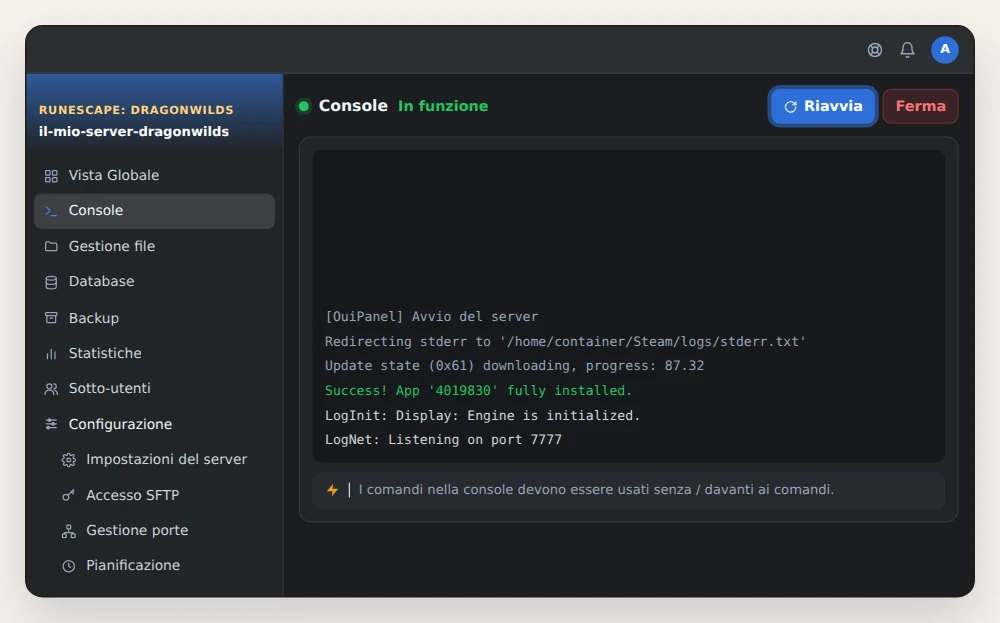Click the Impostazioni del server gear icon
Viewport: 1000px width, 623px height.
pyautogui.click(x=68, y=460)
